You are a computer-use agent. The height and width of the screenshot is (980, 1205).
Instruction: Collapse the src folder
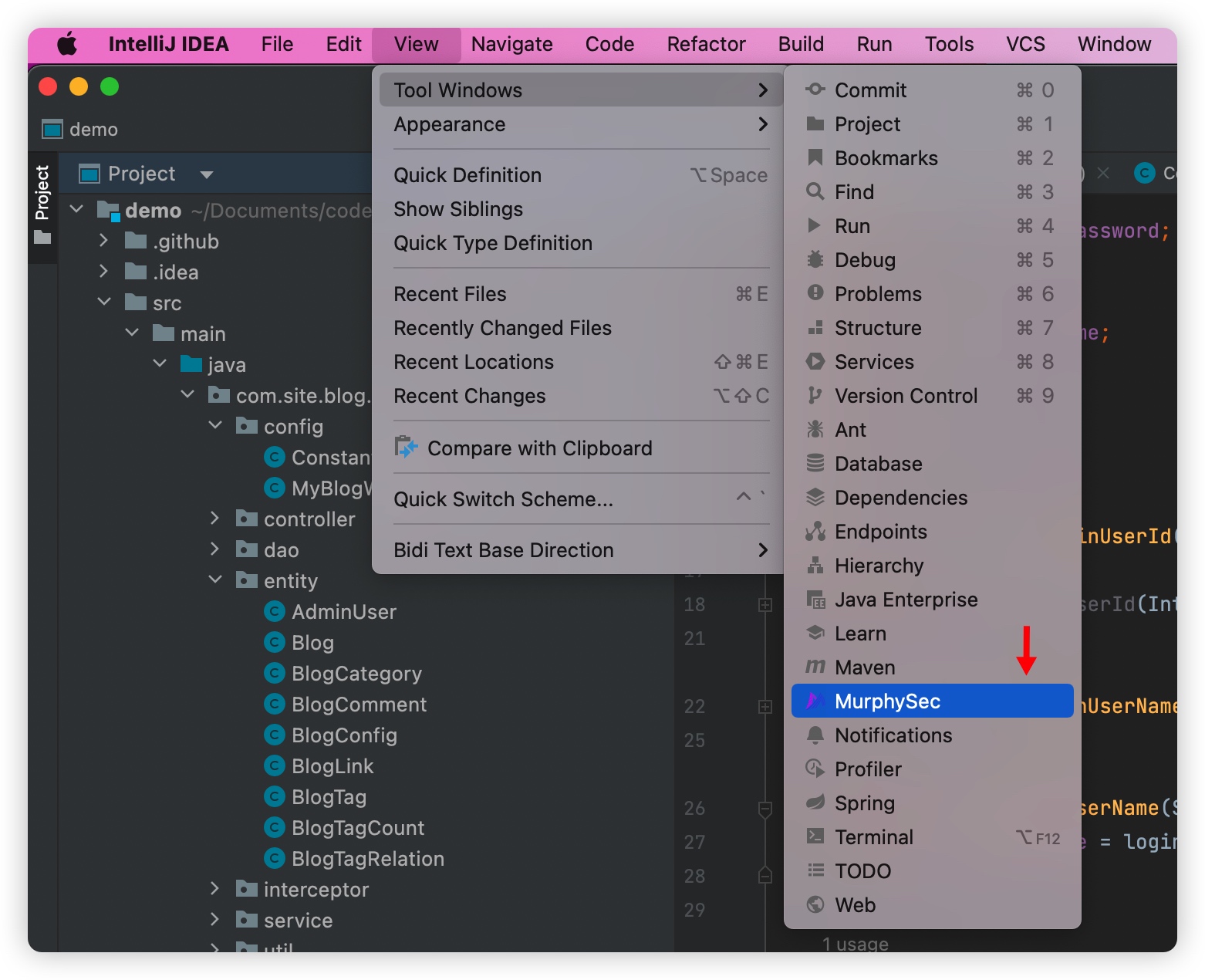click(x=104, y=302)
